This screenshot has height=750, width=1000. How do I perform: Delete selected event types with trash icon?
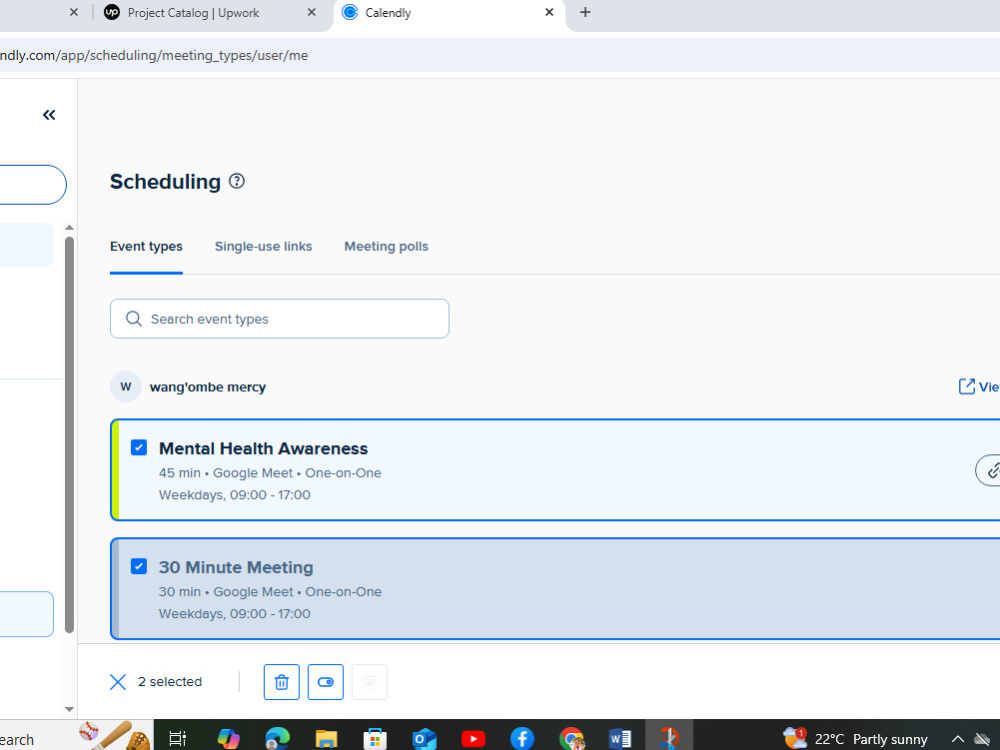tap(281, 682)
